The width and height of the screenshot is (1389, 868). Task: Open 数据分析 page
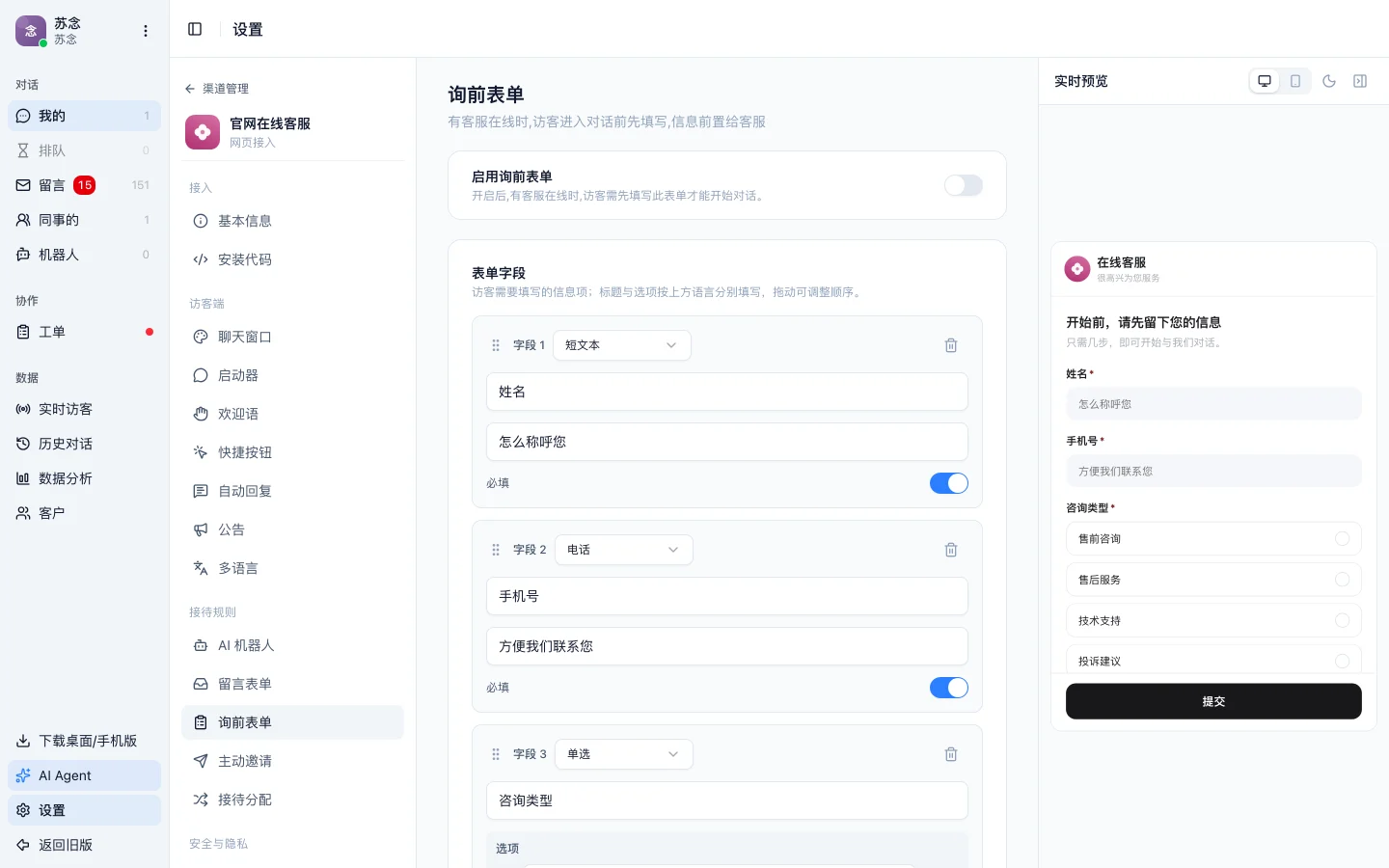84,478
